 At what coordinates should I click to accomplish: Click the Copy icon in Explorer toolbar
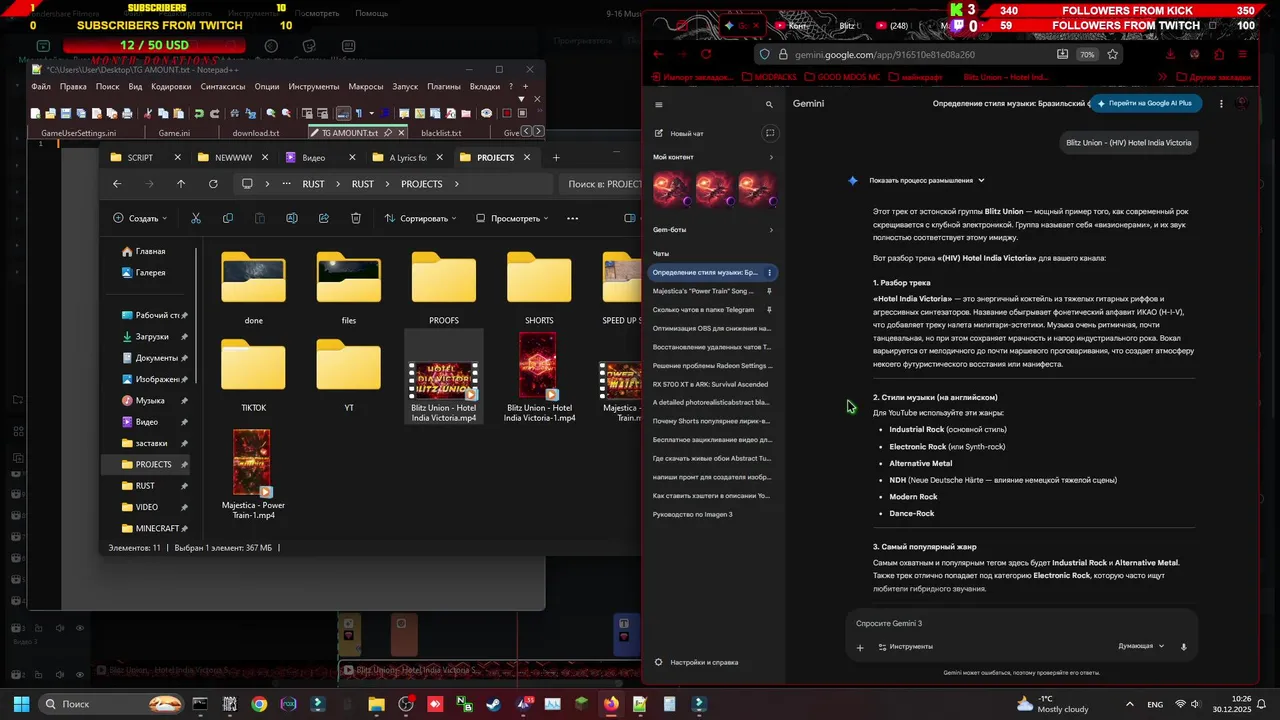coord(228,218)
